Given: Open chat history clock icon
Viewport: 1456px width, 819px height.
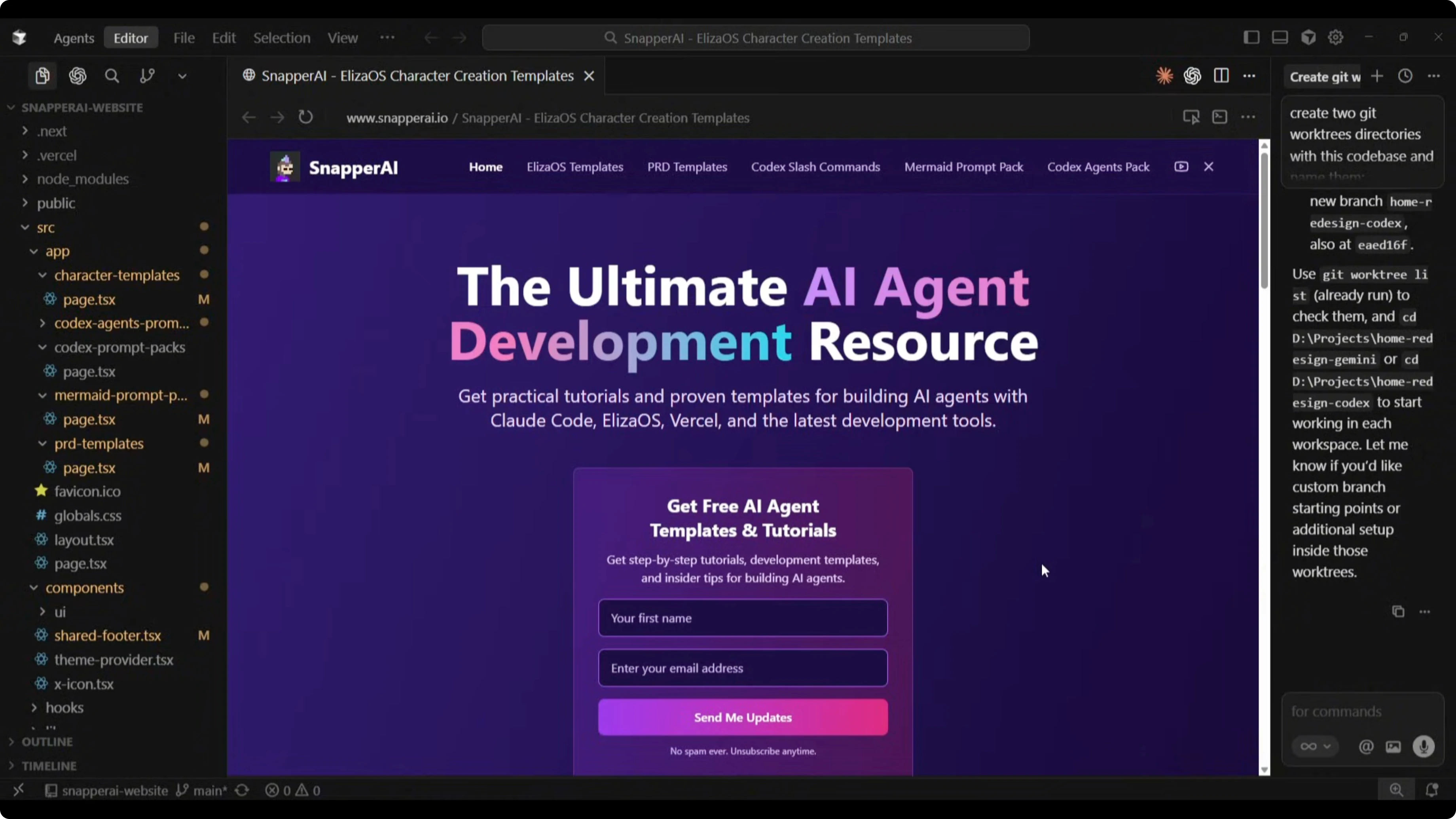Looking at the screenshot, I should click(1405, 76).
